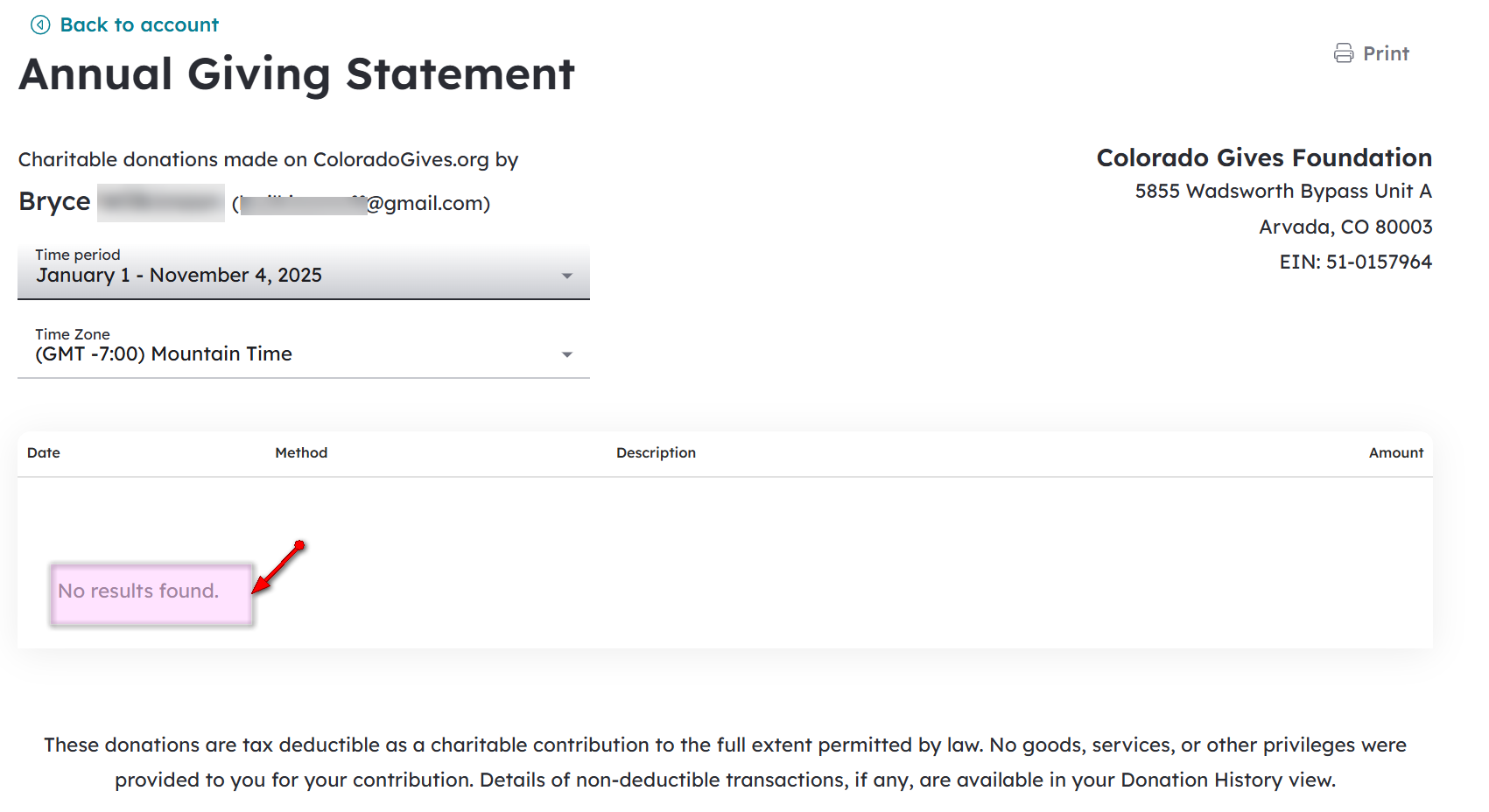Open the Time period dropdown arrow
Viewport: 1489px width, 812px height.
(x=568, y=275)
